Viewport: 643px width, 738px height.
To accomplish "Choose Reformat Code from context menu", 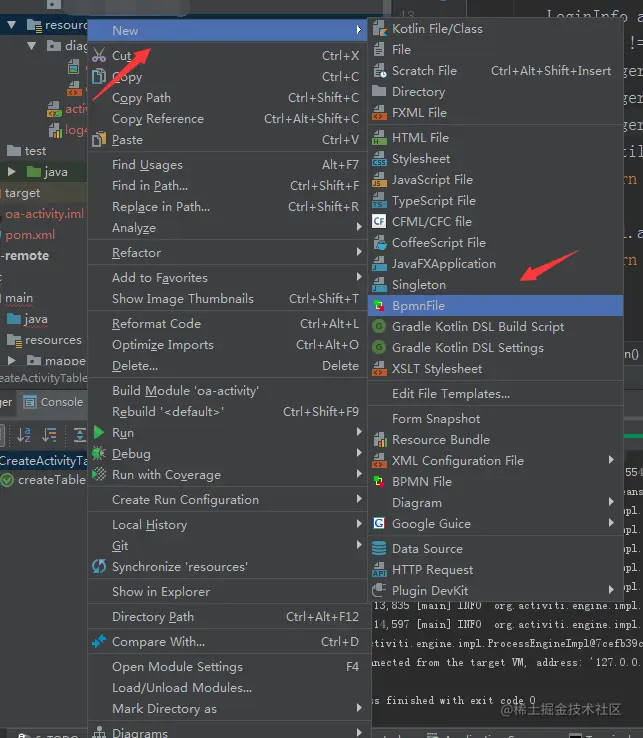I will (x=227, y=324).
